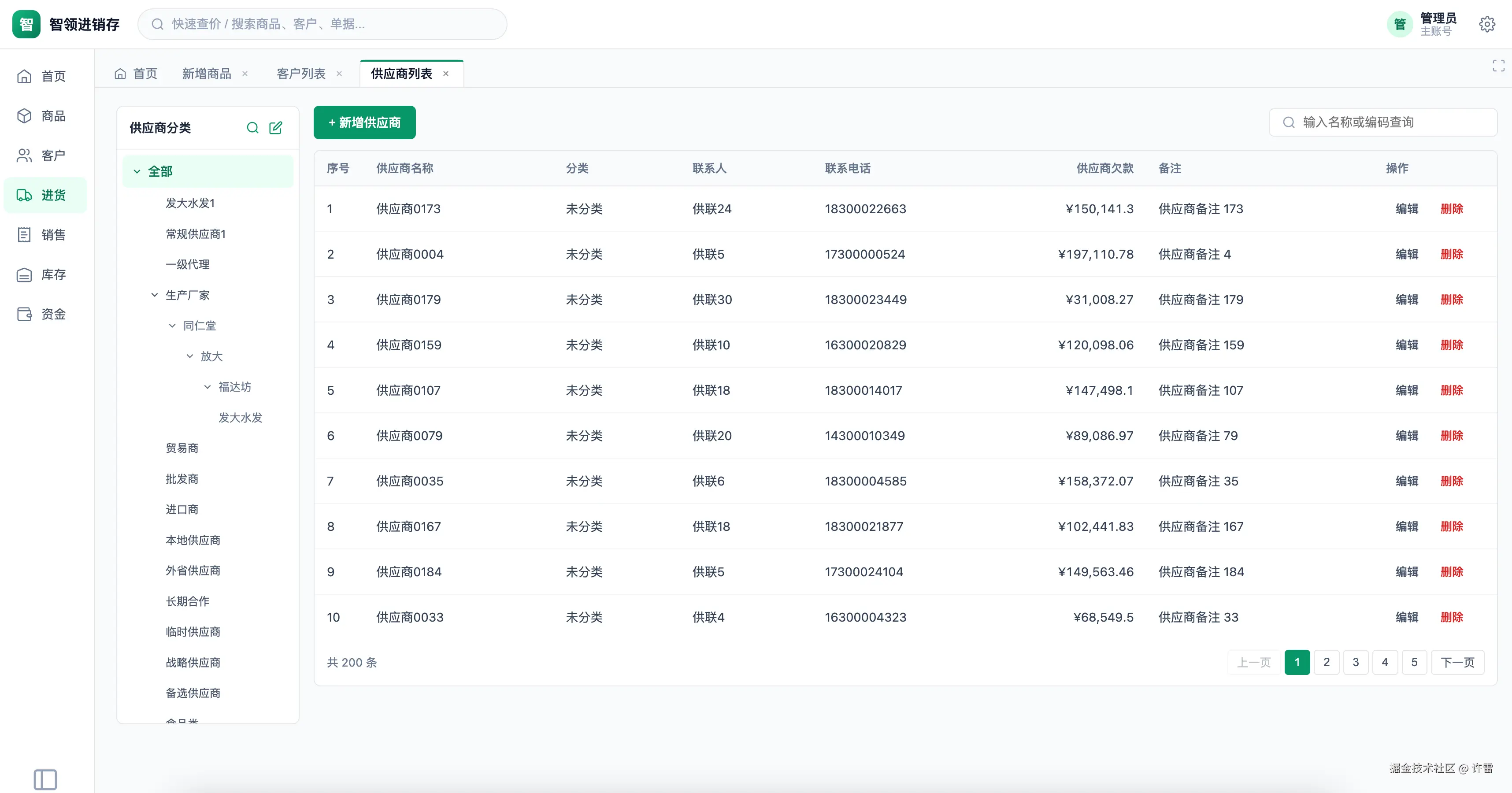The image size is (1512, 793).
Task: Collapse the 同仁堂 tree node
Action: click(172, 325)
